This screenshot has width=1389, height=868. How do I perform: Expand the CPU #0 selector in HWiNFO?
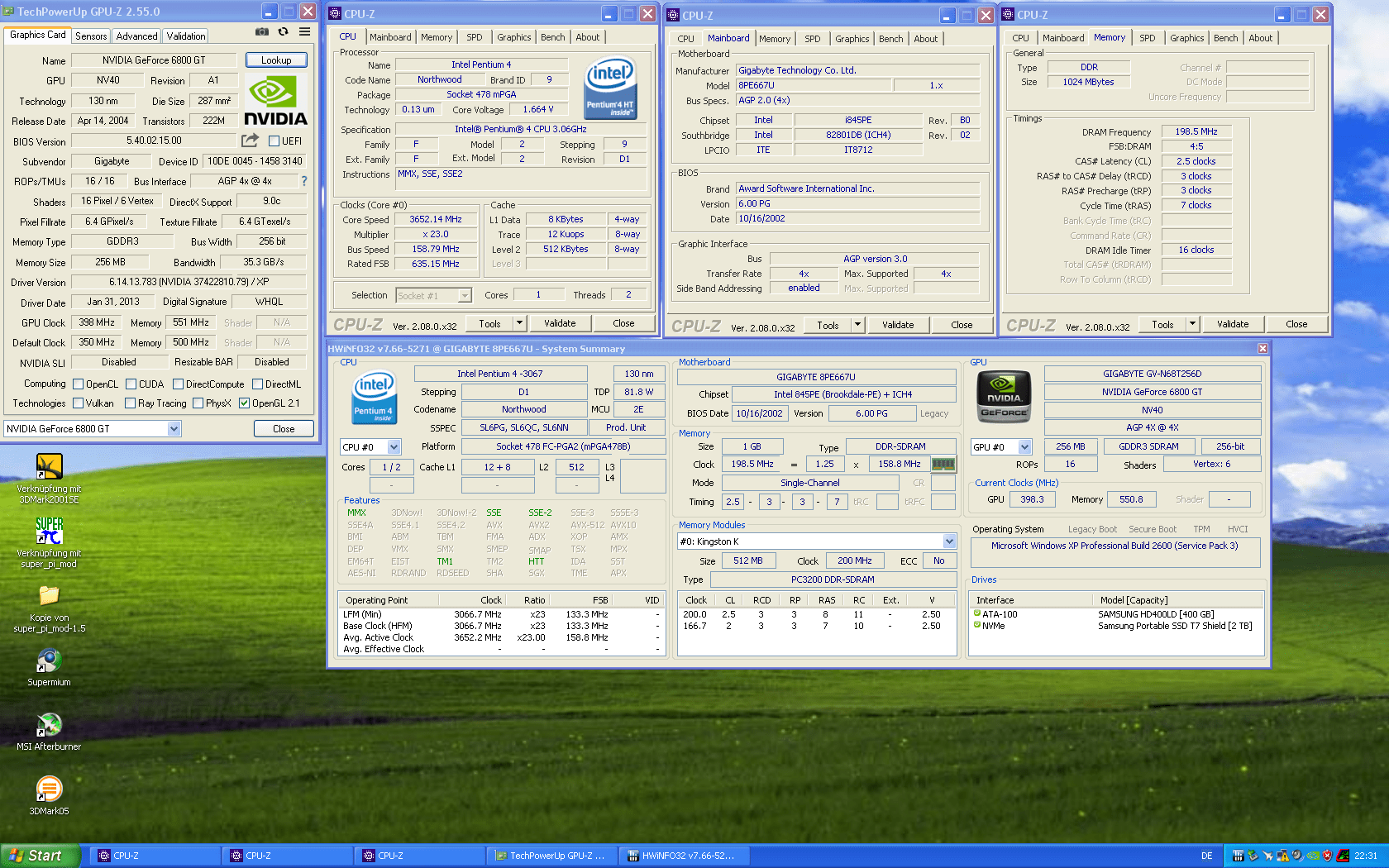(394, 447)
